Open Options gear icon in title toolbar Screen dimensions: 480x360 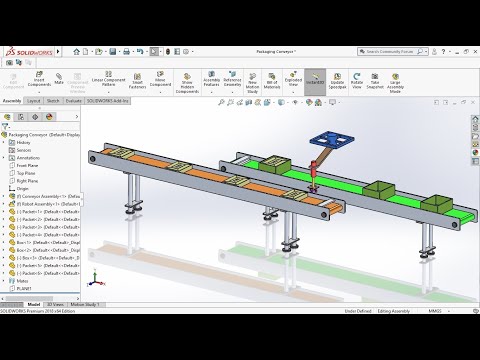click(186, 52)
